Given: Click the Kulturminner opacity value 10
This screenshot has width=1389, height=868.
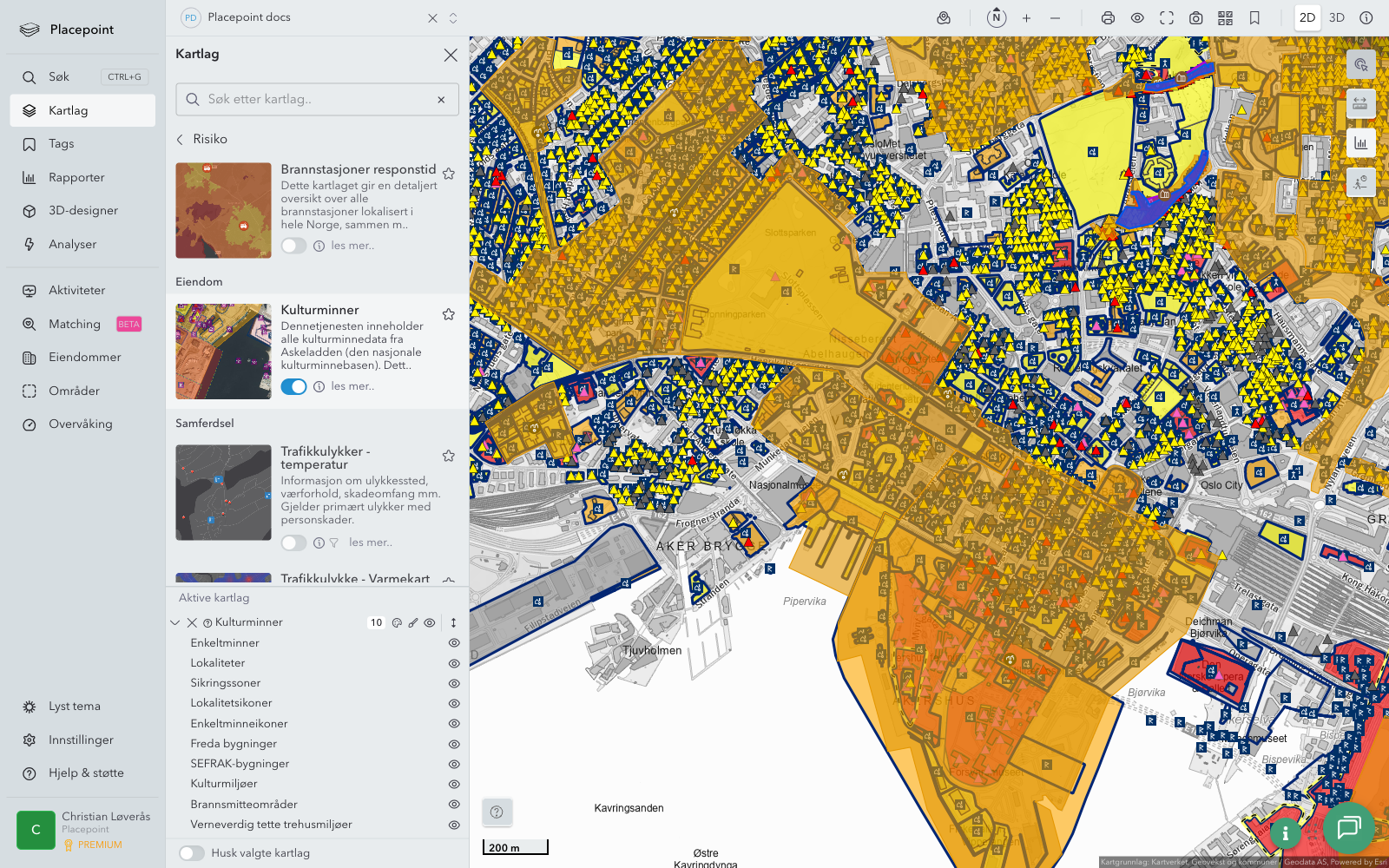Looking at the screenshot, I should (x=376, y=622).
